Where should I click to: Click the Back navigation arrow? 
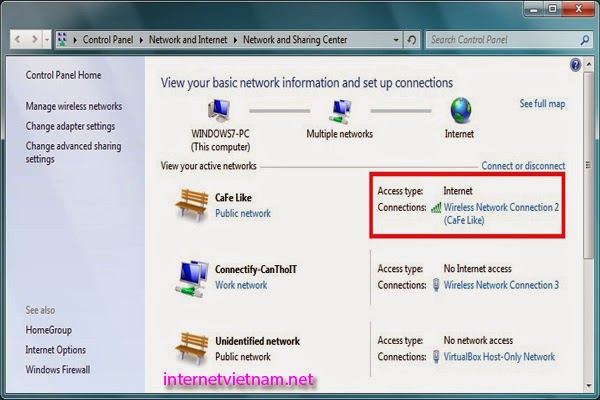point(17,39)
